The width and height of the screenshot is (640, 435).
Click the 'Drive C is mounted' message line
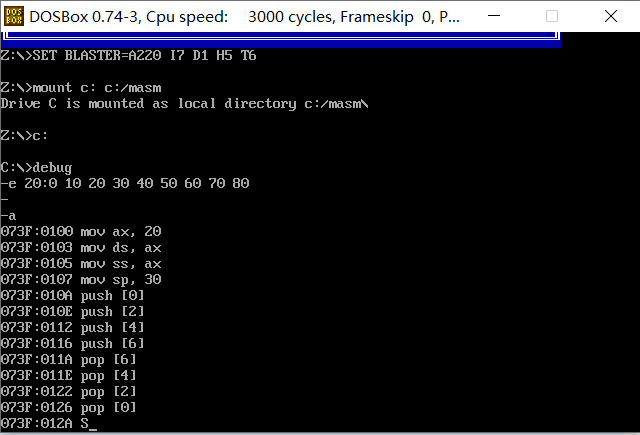pos(184,104)
